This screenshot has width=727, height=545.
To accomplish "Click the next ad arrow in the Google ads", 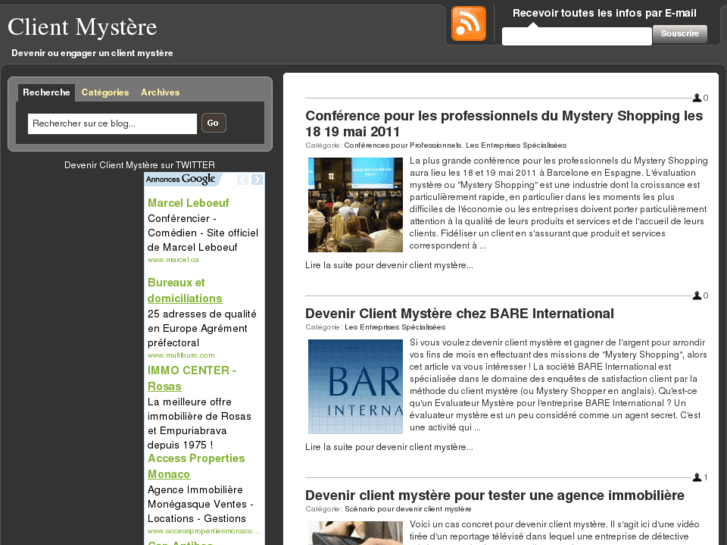I will pyautogui.click(x=257, y=180).
